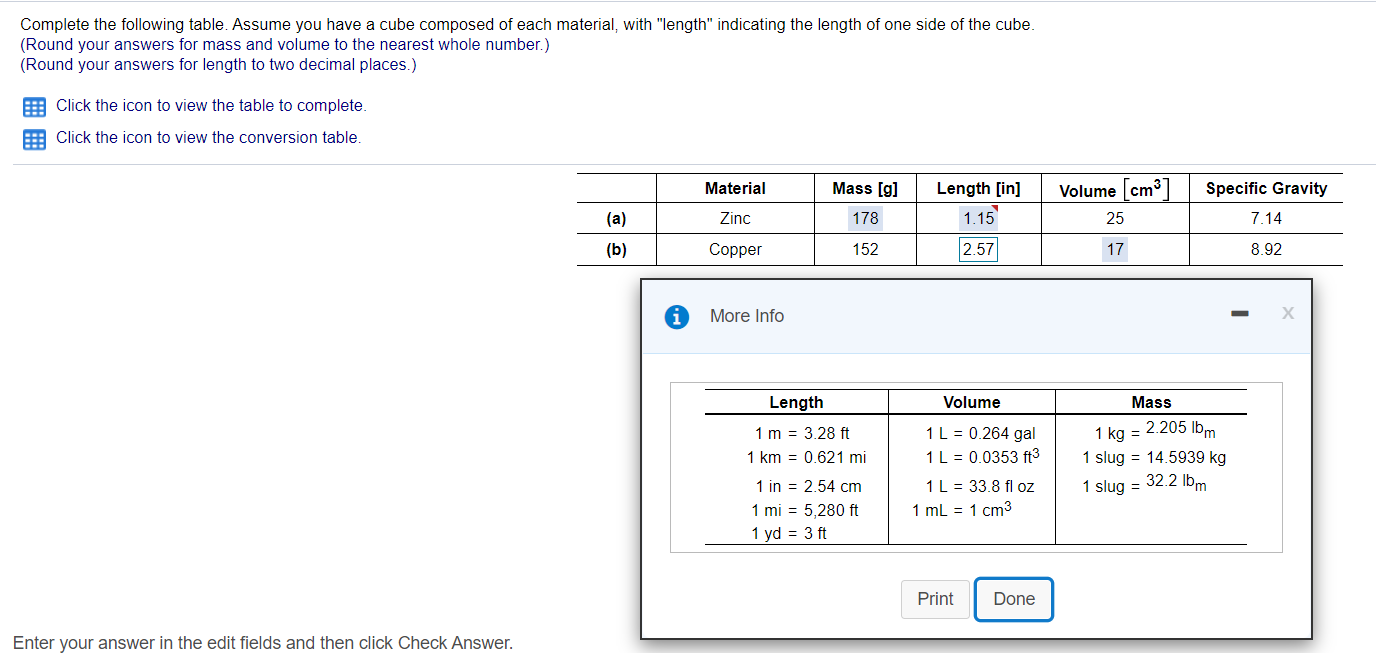
Task: Click the 'Complete the following table' problem statement
Action: 527,24
